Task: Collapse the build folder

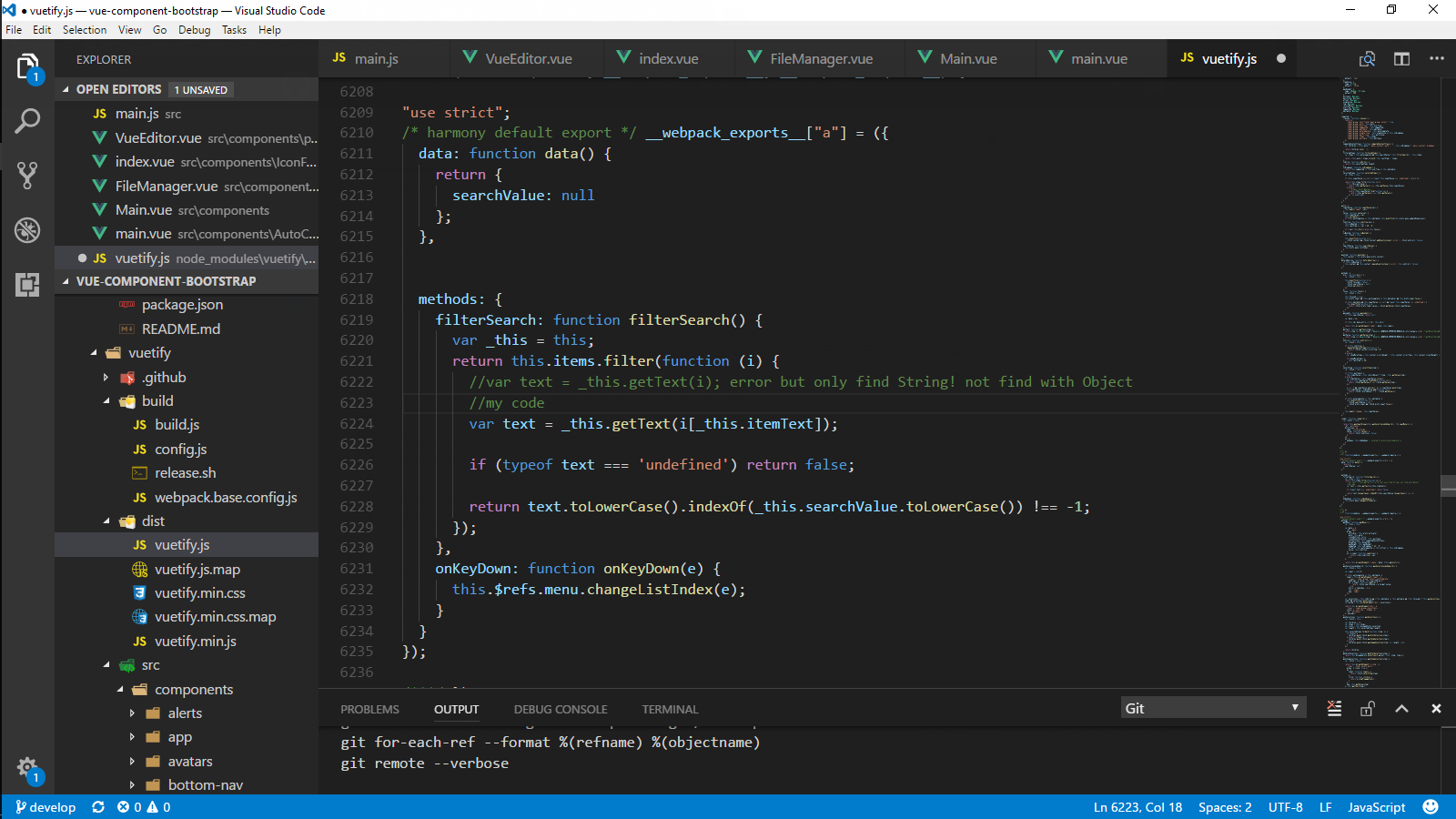Action: click(x=106, y=400)
